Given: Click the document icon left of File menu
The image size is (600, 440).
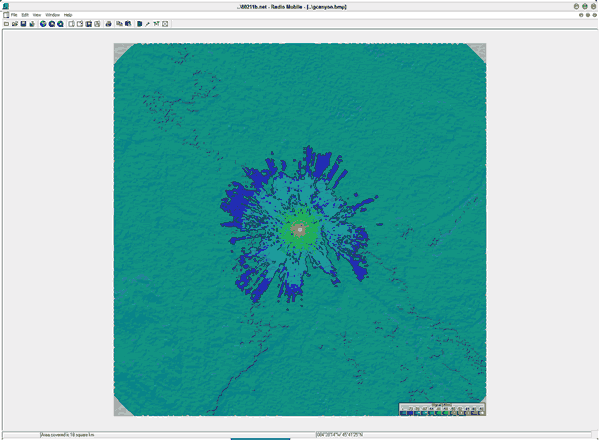Looking at the screenshot, I should [4, 15].
